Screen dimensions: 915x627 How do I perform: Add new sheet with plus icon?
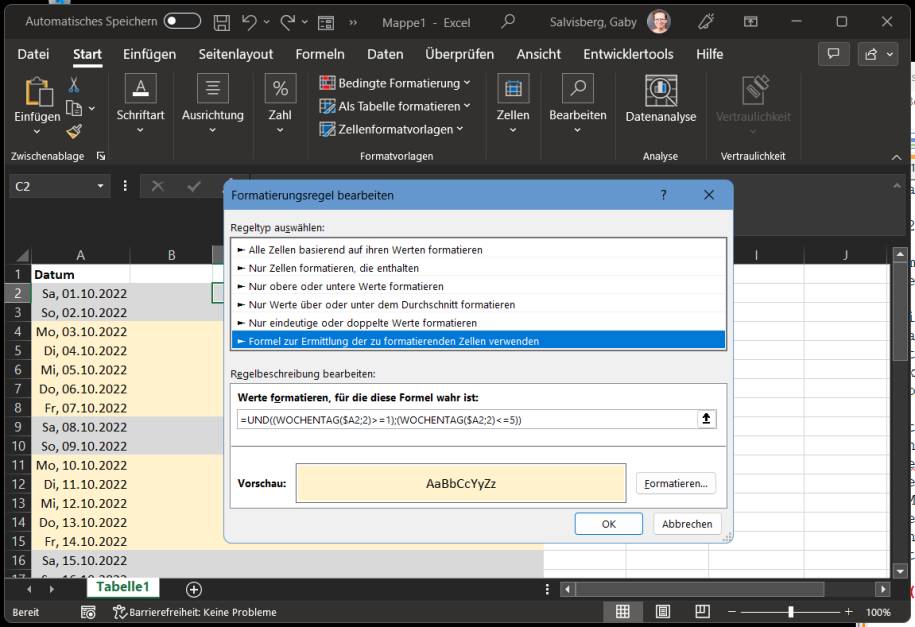194,590
